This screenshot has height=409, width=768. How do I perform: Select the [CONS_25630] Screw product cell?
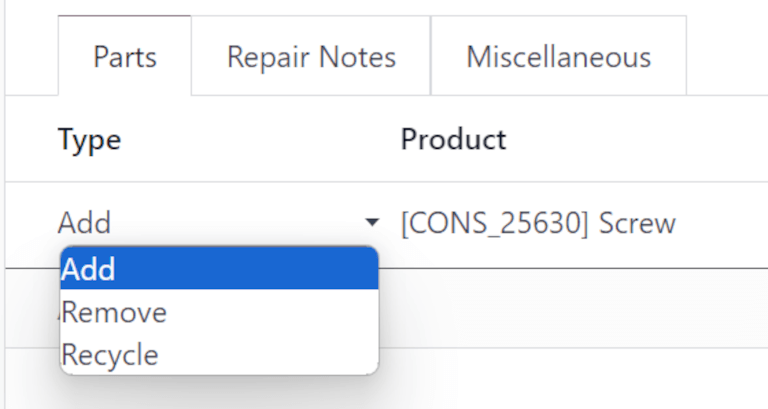point(538,222)
